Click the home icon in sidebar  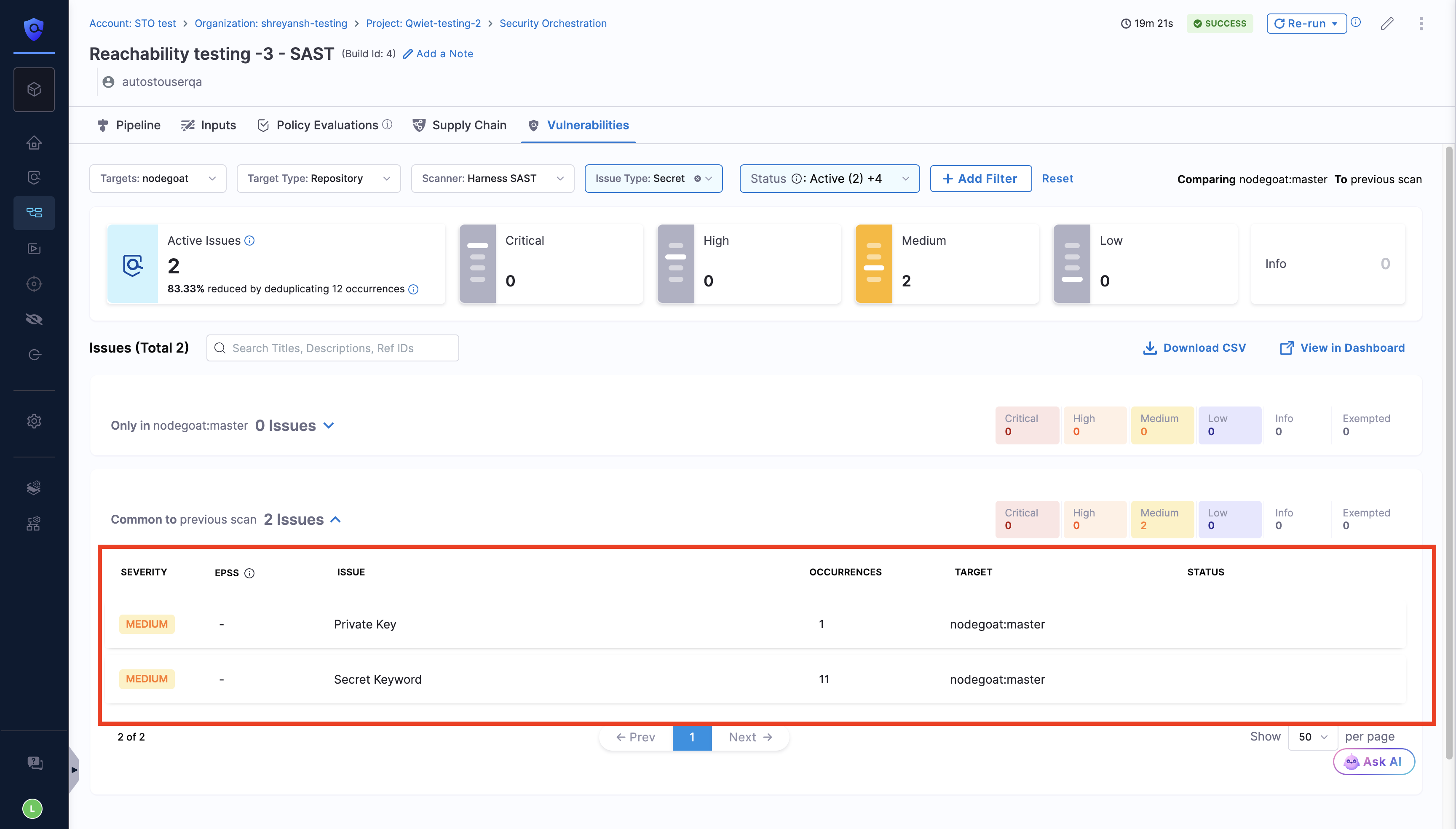click(x=34, y=142)
